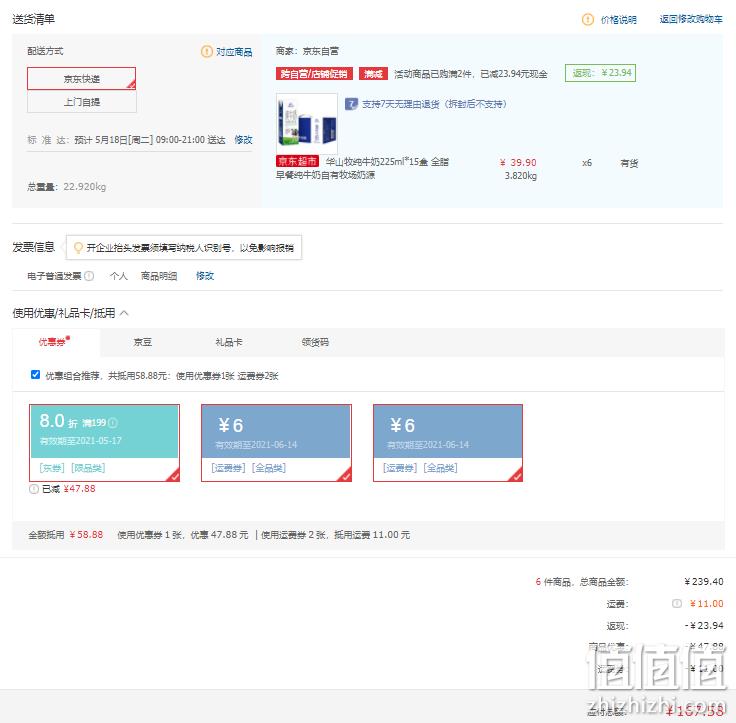The height and width of the screenshot is (723, 736).
Task: Go back via 返回修改购物车 link
Action: point(690,19)
